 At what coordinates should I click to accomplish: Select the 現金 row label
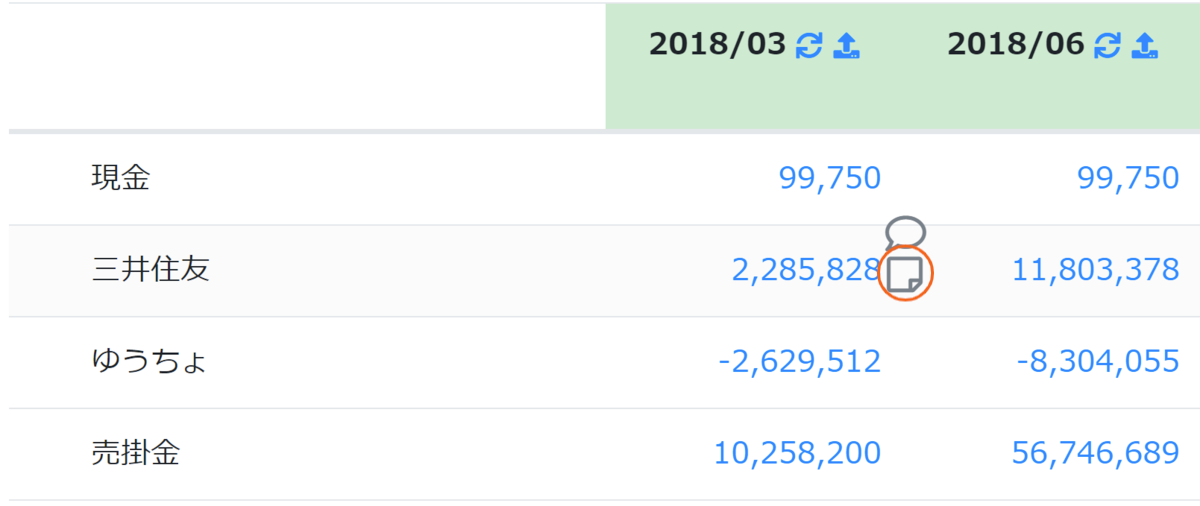click(x=120, y=179)
